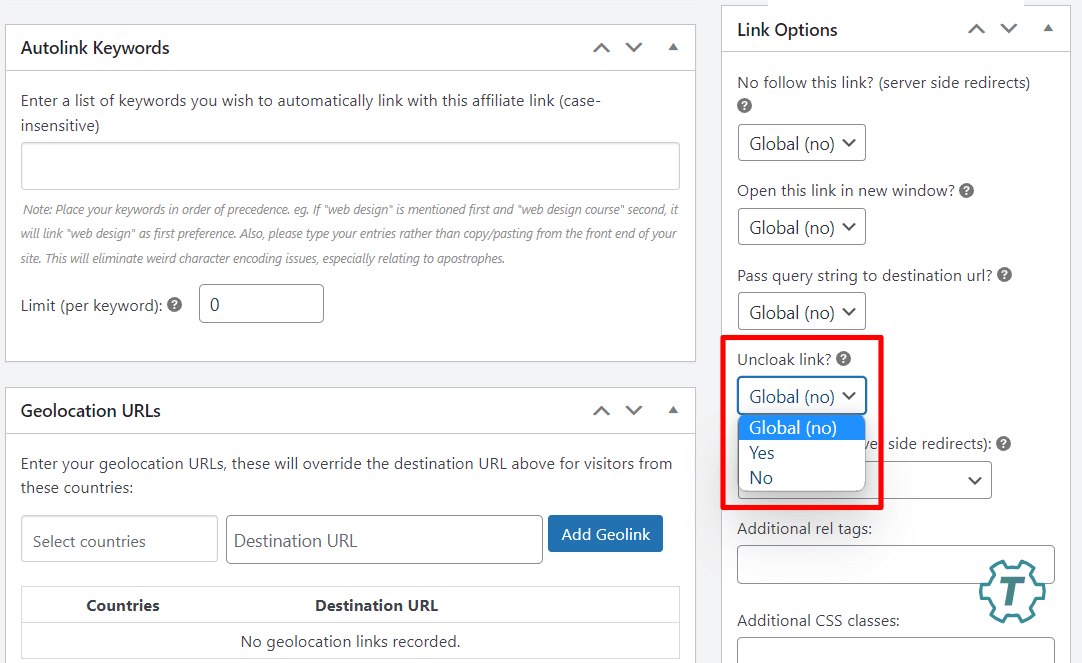Collapse the Link Options panel
This screenshot has height=663, width=1082.
[1048, 29]
